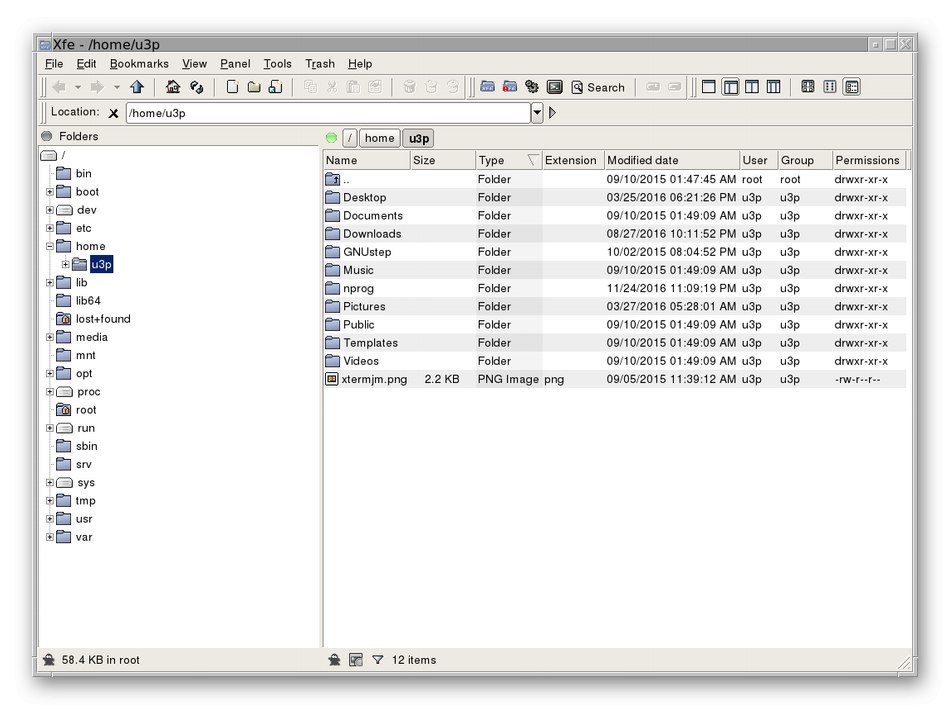The height and width of the screenshot is (709, 950).
Task: Go up to the parent directory
Action: [137, 88]
